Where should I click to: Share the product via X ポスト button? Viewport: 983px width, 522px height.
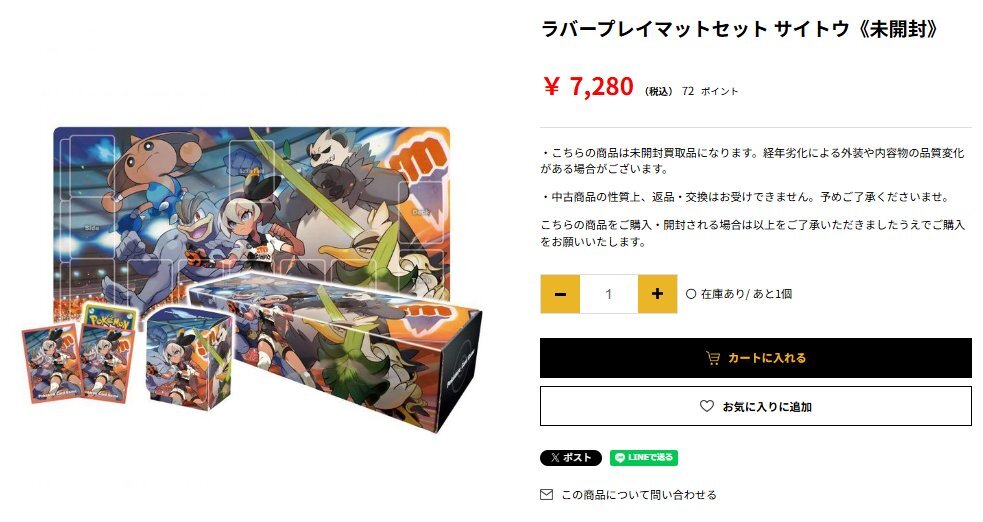[x=570, y=457]
